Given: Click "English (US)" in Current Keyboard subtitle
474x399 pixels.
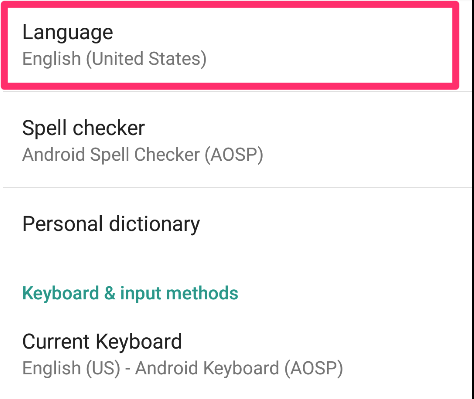Looking at the screenshot, I should click(71, 368).
